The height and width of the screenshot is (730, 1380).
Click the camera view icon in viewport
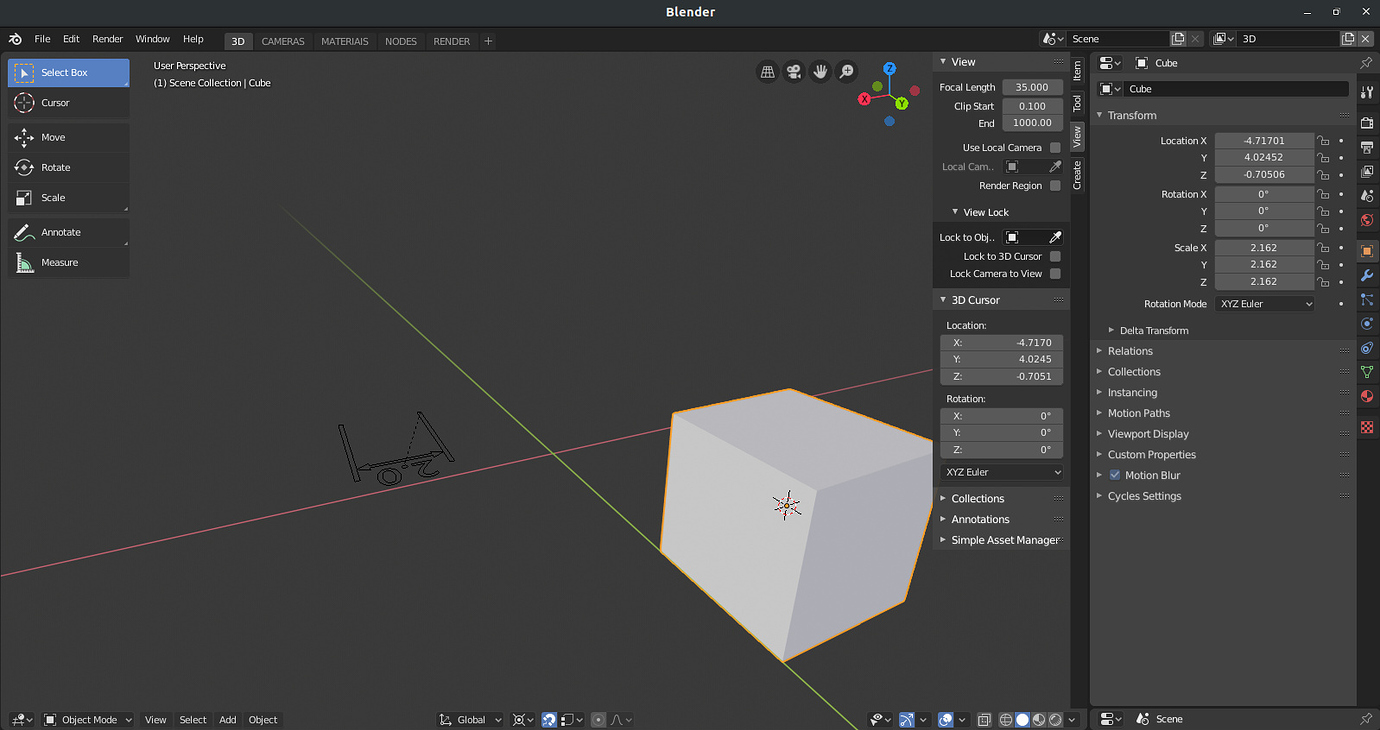tap(793, 70)
